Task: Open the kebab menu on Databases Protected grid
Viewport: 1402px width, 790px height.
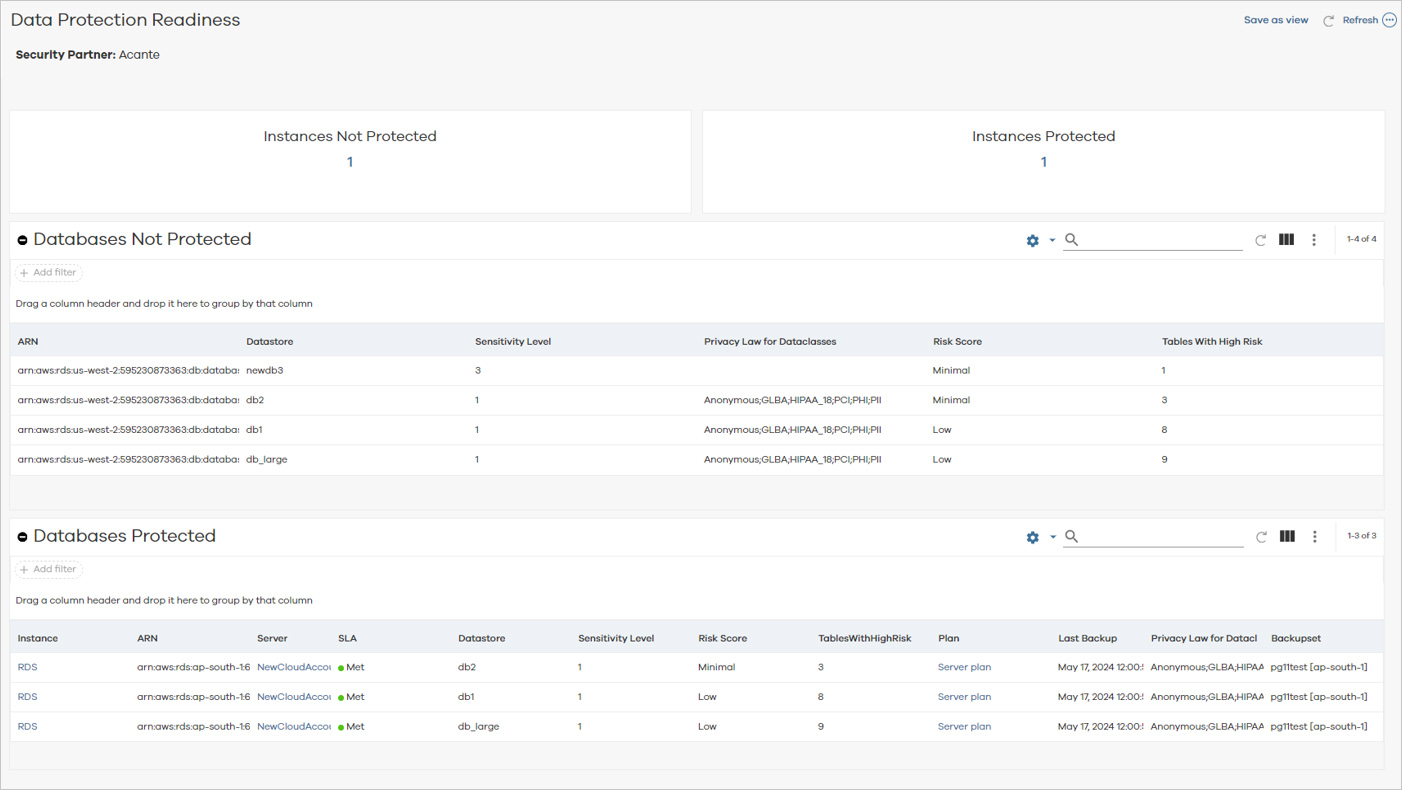Action: 1314,536
